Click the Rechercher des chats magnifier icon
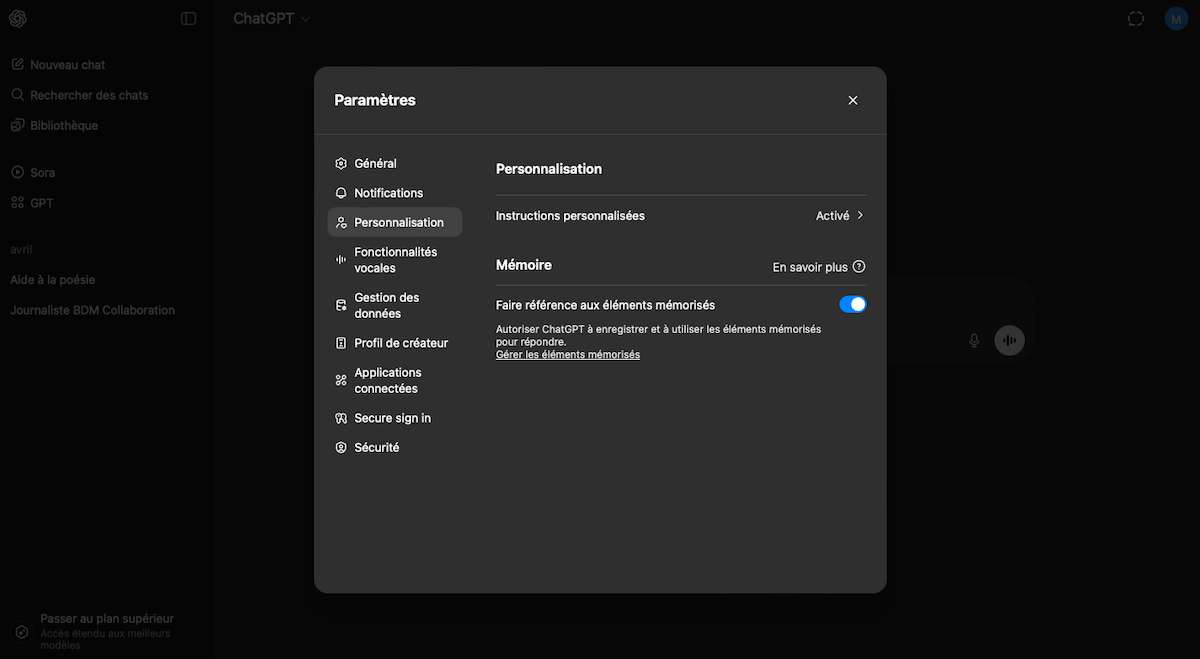 pyautogui.click(x=17, y=95)
